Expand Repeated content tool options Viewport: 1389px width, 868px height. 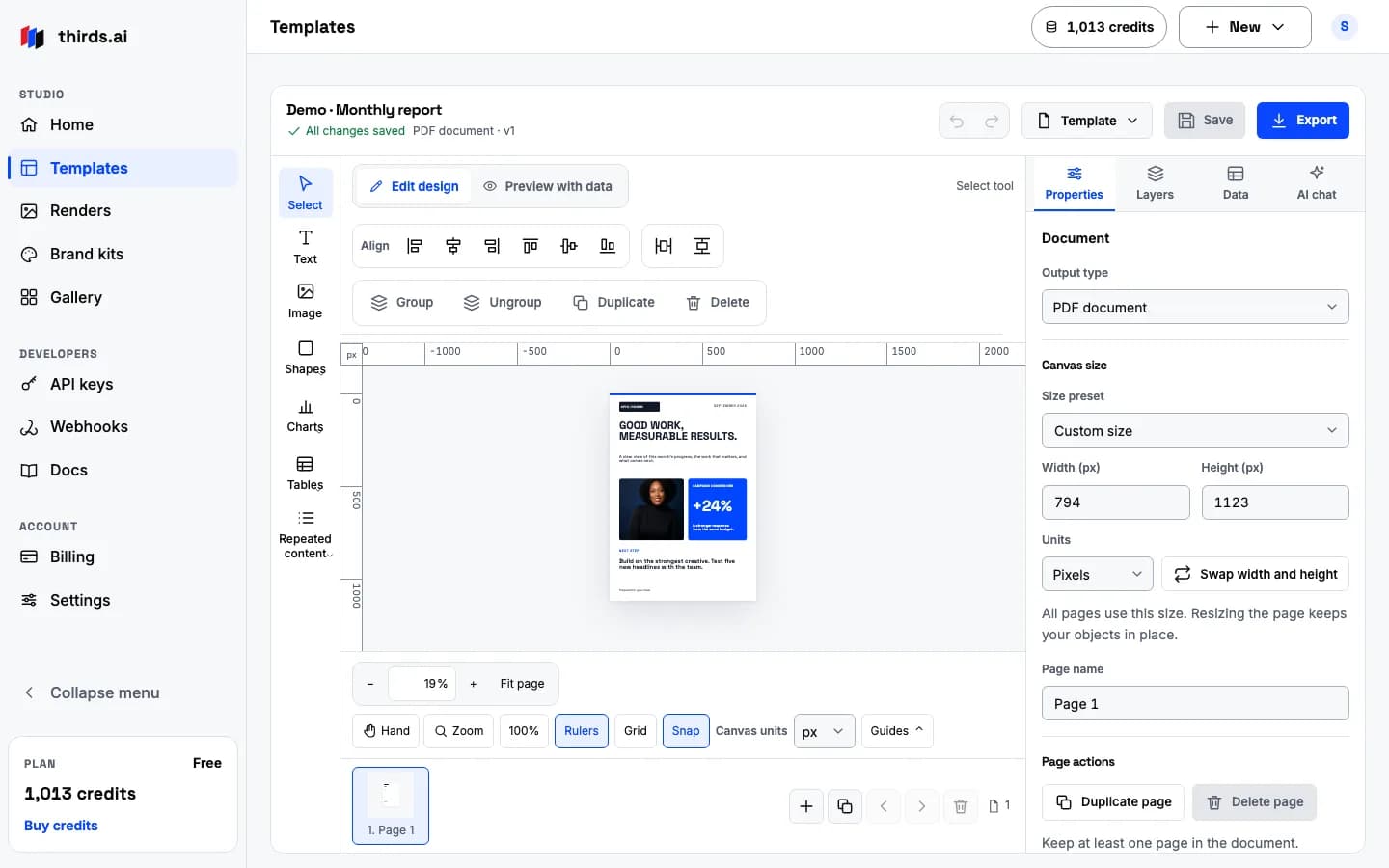click(306, 534)
